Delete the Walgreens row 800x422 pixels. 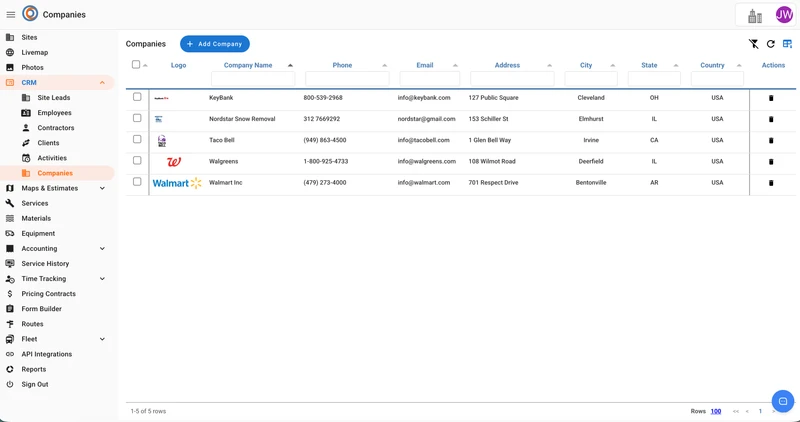click(x=771, y=162)
